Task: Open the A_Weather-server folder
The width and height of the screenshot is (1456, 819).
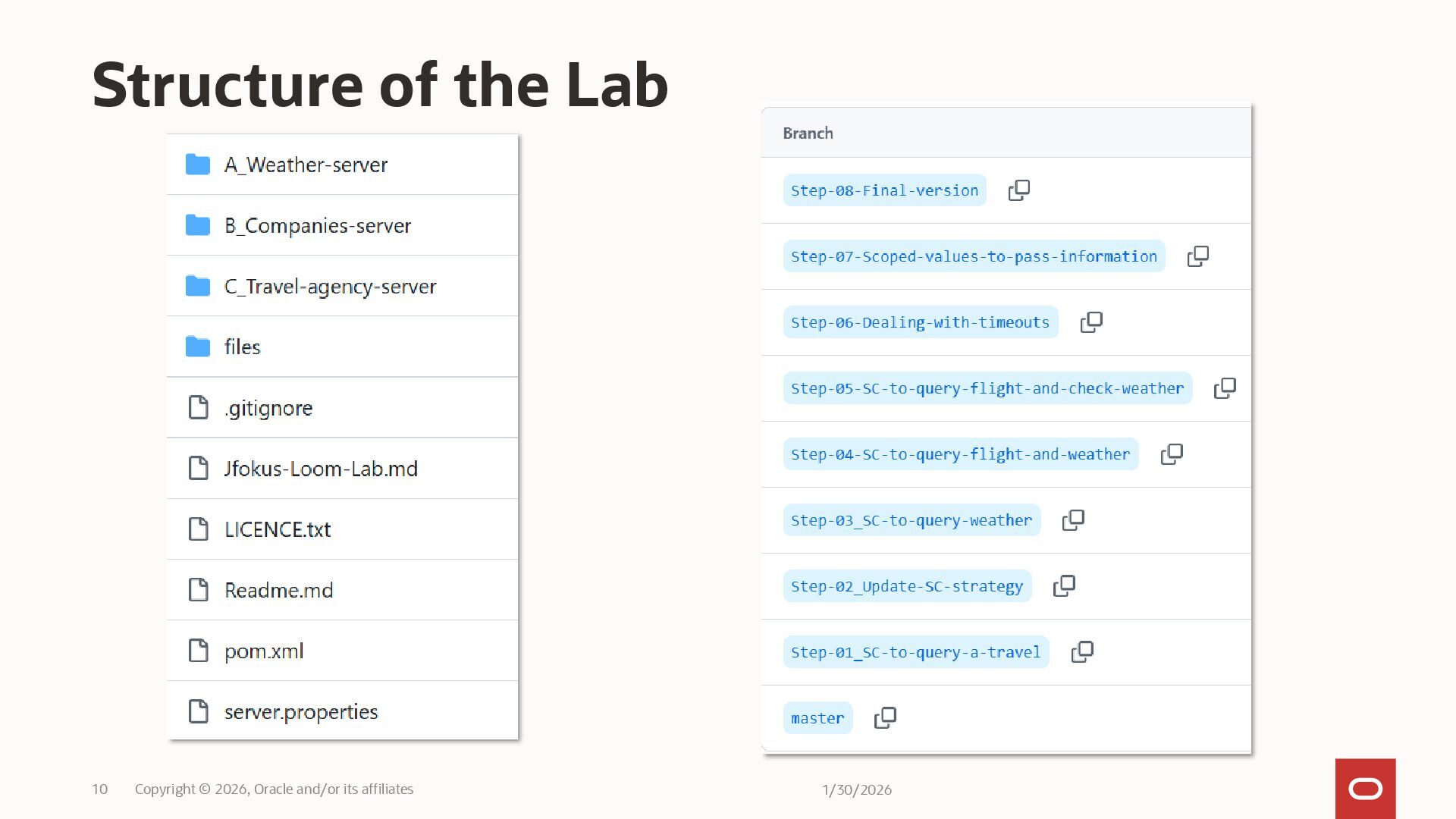Action: (x=306, y=165)
